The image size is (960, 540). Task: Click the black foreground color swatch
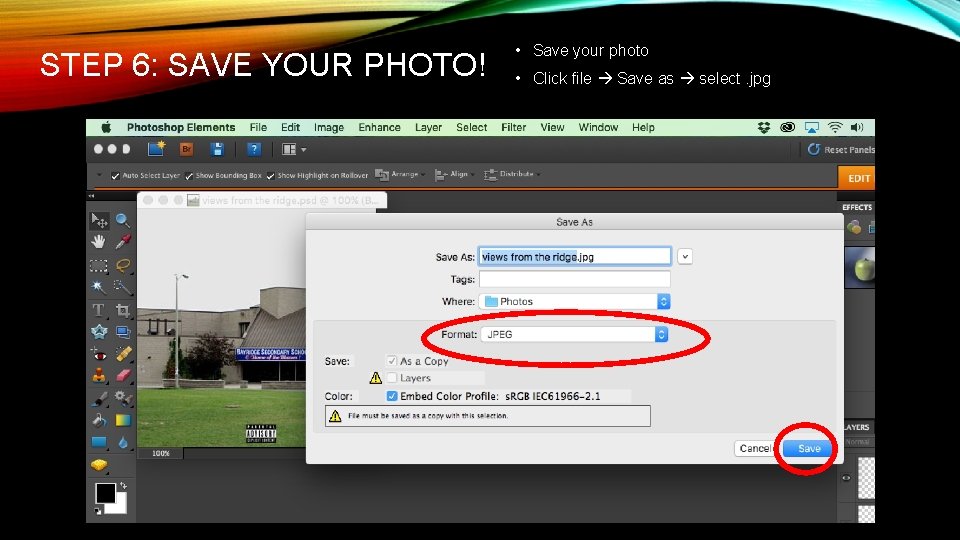coord(105,493)
